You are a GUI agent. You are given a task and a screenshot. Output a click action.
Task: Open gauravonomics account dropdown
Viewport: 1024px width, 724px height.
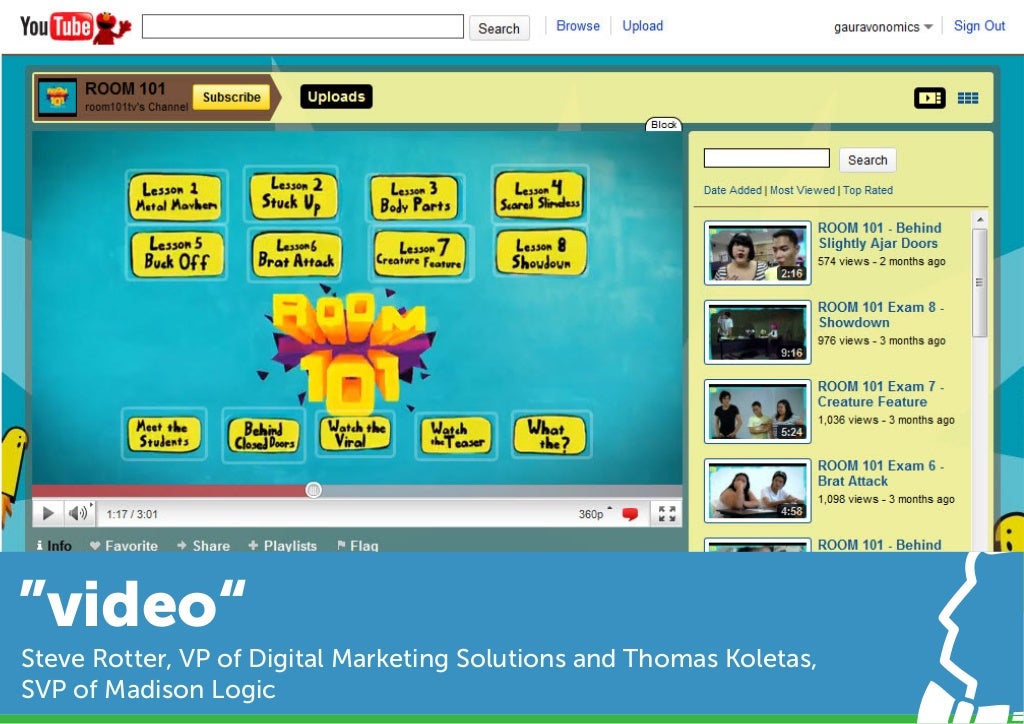pyautogui.click(x=883, y=27)
